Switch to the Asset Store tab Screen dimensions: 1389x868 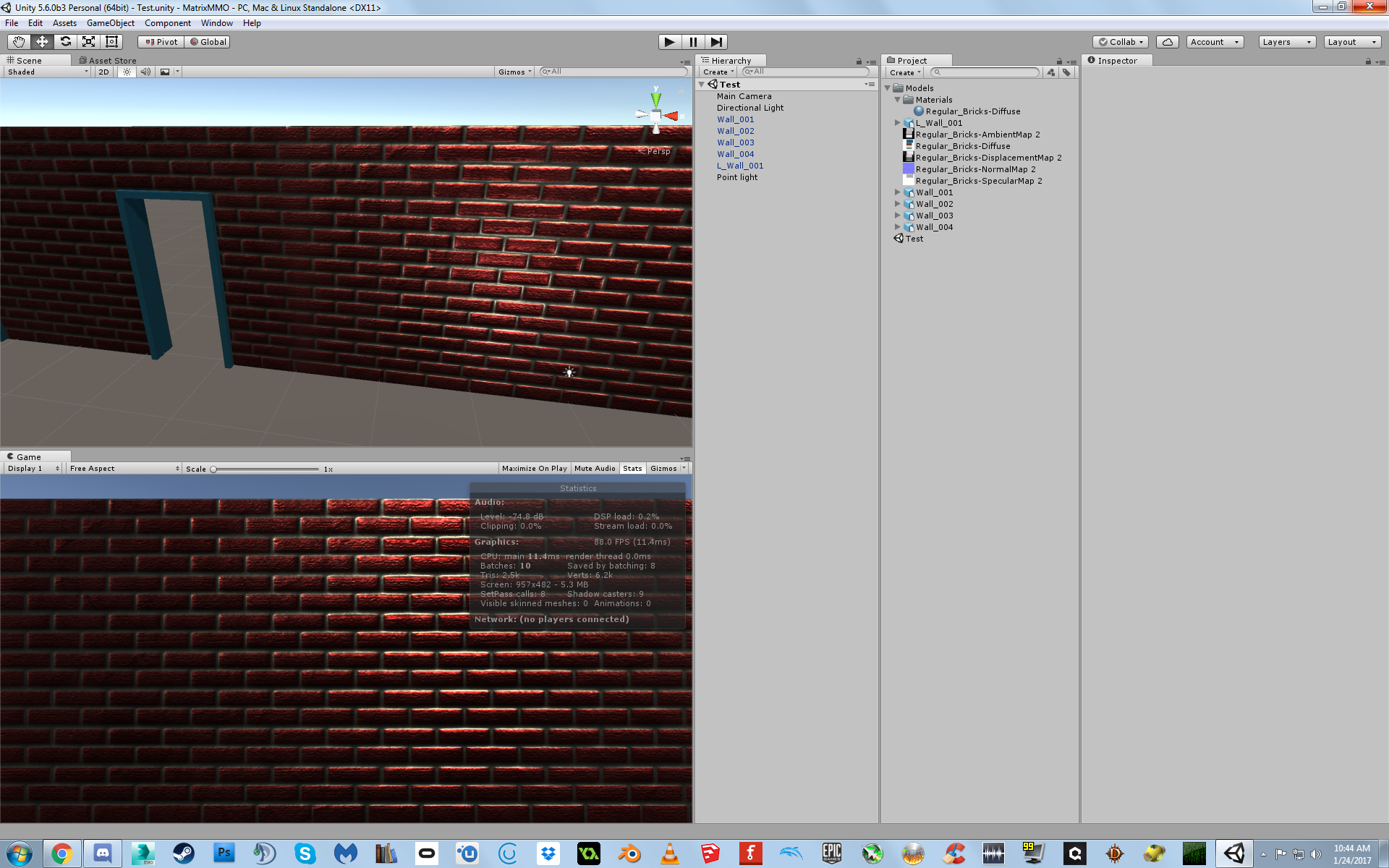(x=108, y=61)
